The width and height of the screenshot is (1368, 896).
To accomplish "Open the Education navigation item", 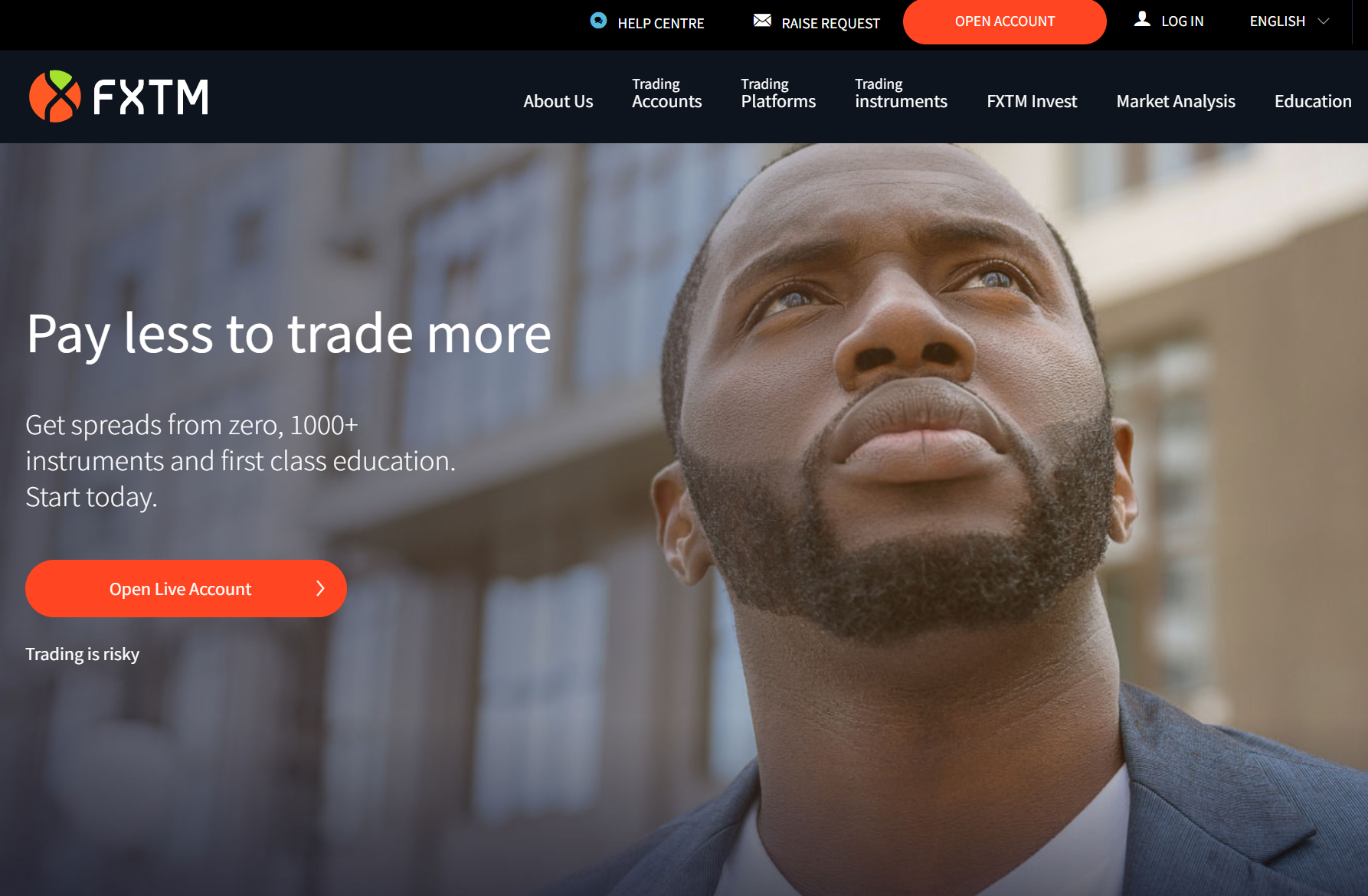I will pyautogui.click(x=1313, y=101).
